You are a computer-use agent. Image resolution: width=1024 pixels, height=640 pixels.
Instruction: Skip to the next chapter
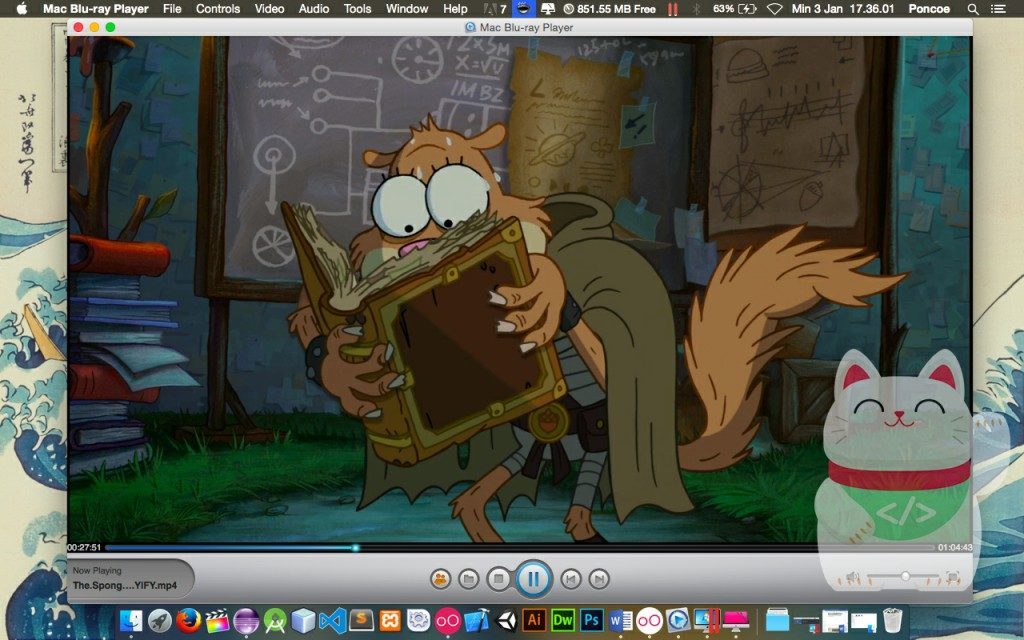coord(599,579)
